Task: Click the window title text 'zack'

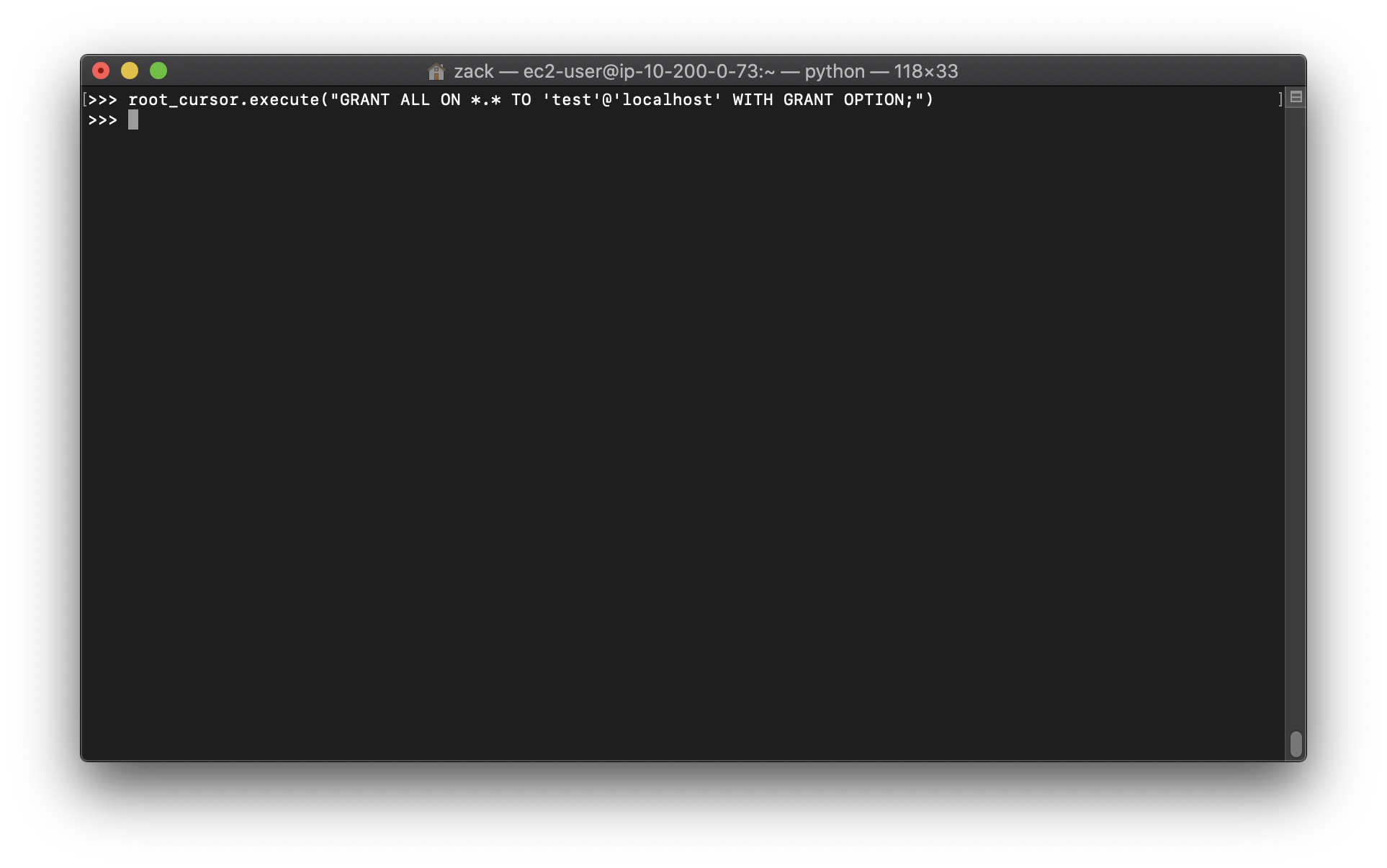Action: [x=473, y=71]
